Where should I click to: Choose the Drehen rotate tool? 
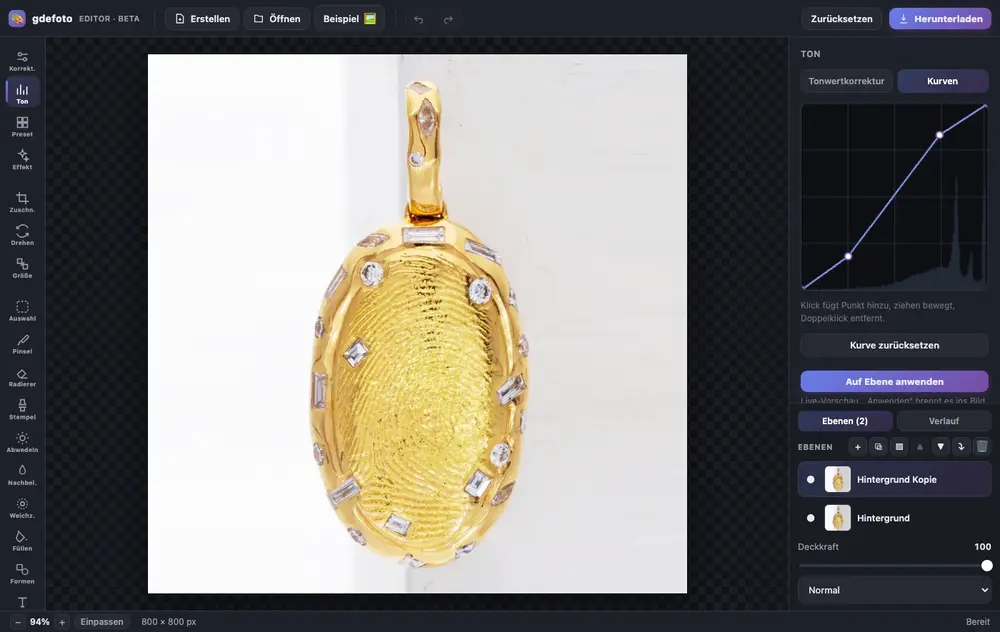click(x=22, y=235)
